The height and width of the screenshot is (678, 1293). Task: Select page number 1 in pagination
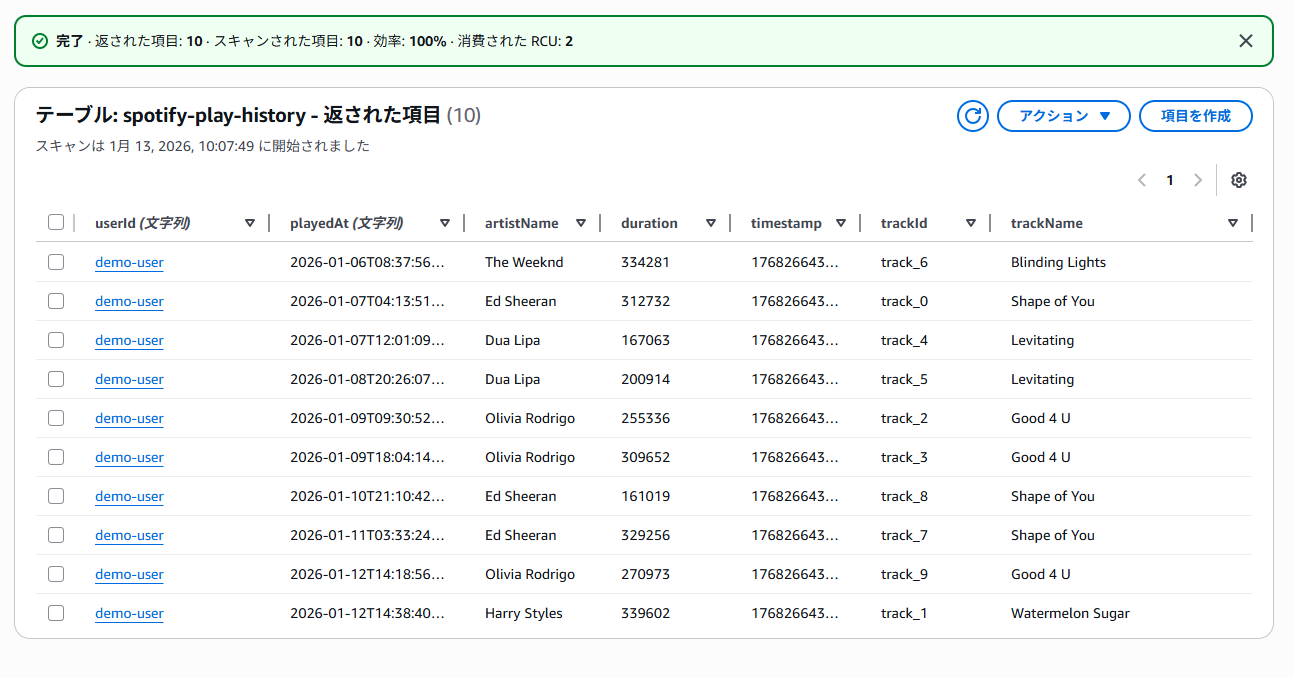point(1169,180)
